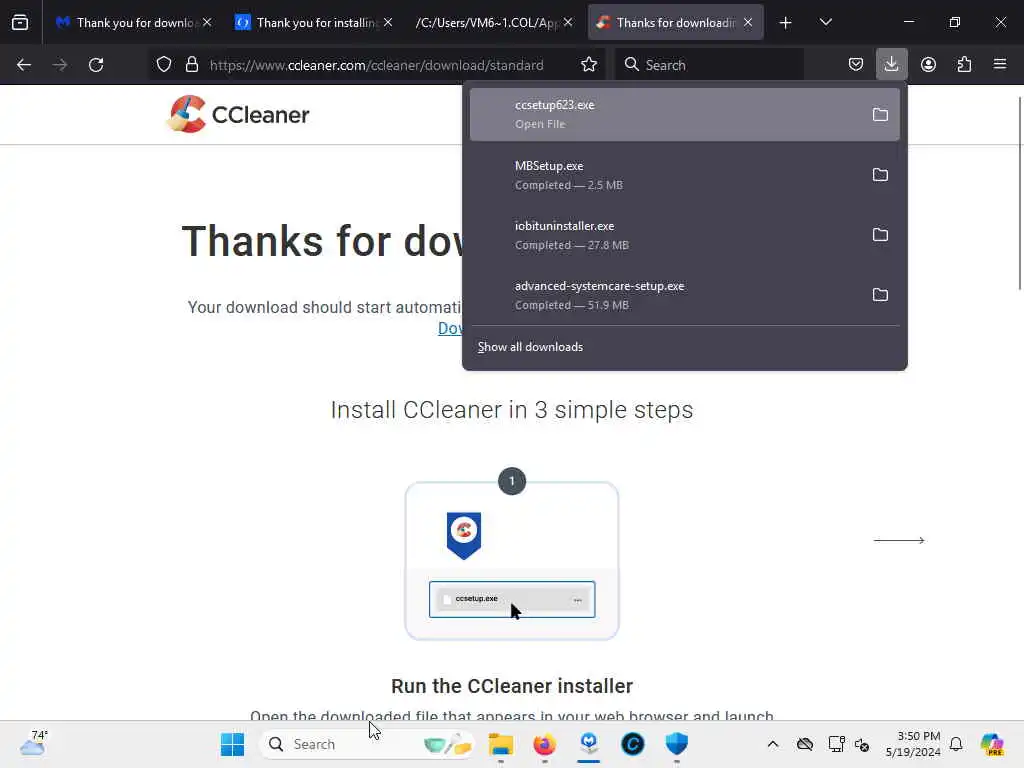Open the tracking protection shield icon
The width and height of the screenshot is (1024, 768).
point(164,65)
